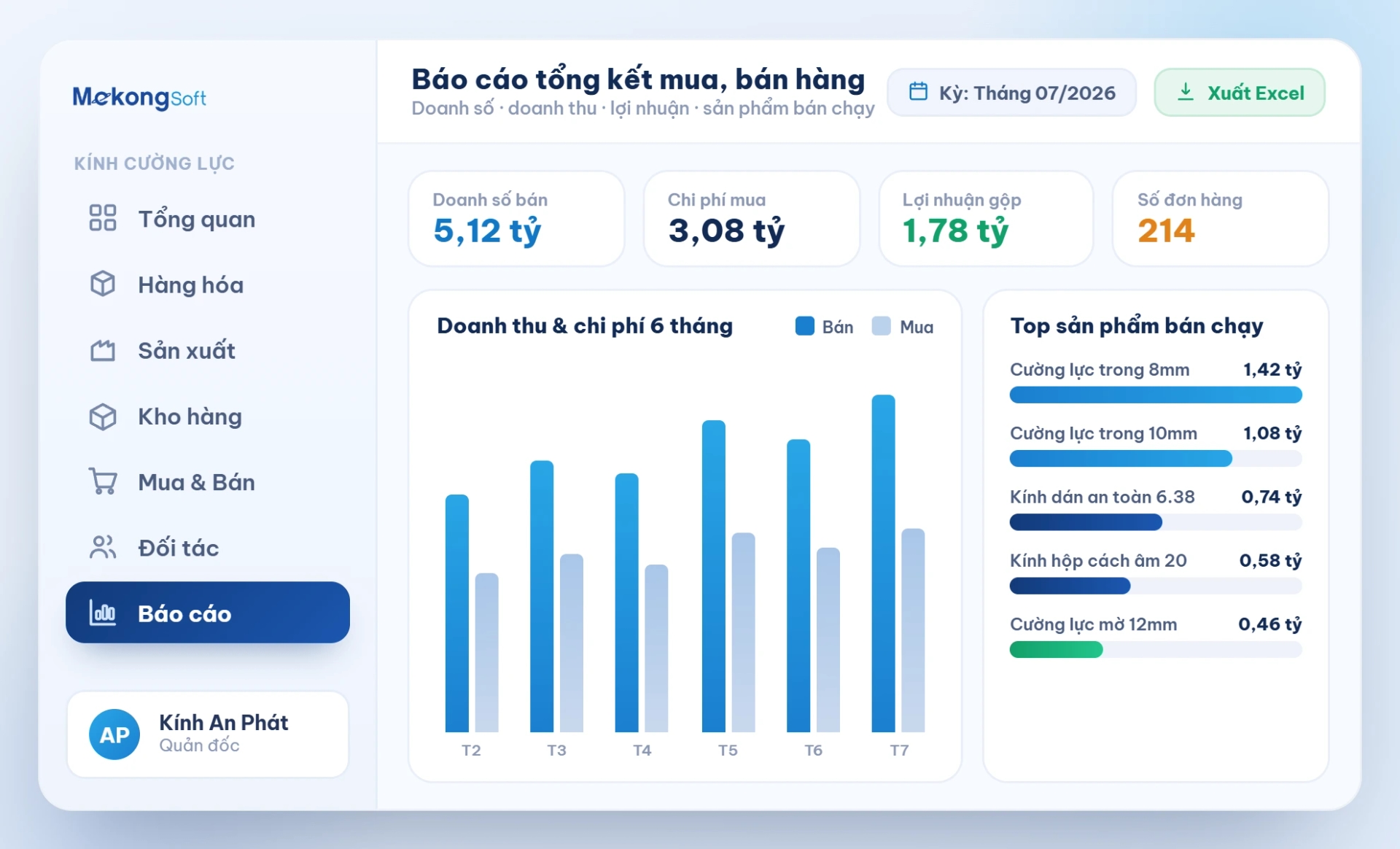Click the report subtitle starting Doanh số
1400x849 pixels.
point(642,109)
